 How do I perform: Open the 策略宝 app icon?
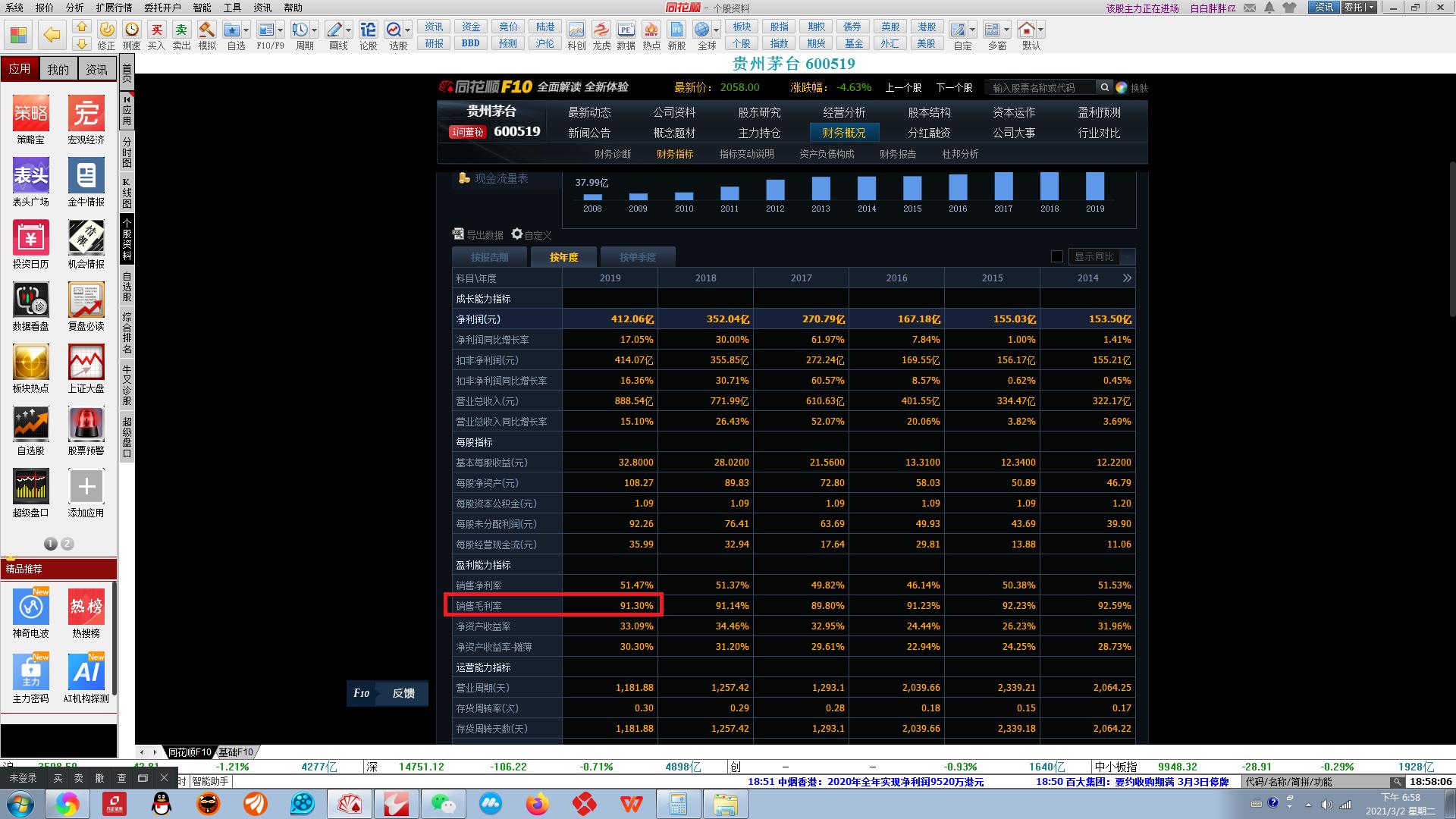[x=30, y=114]
